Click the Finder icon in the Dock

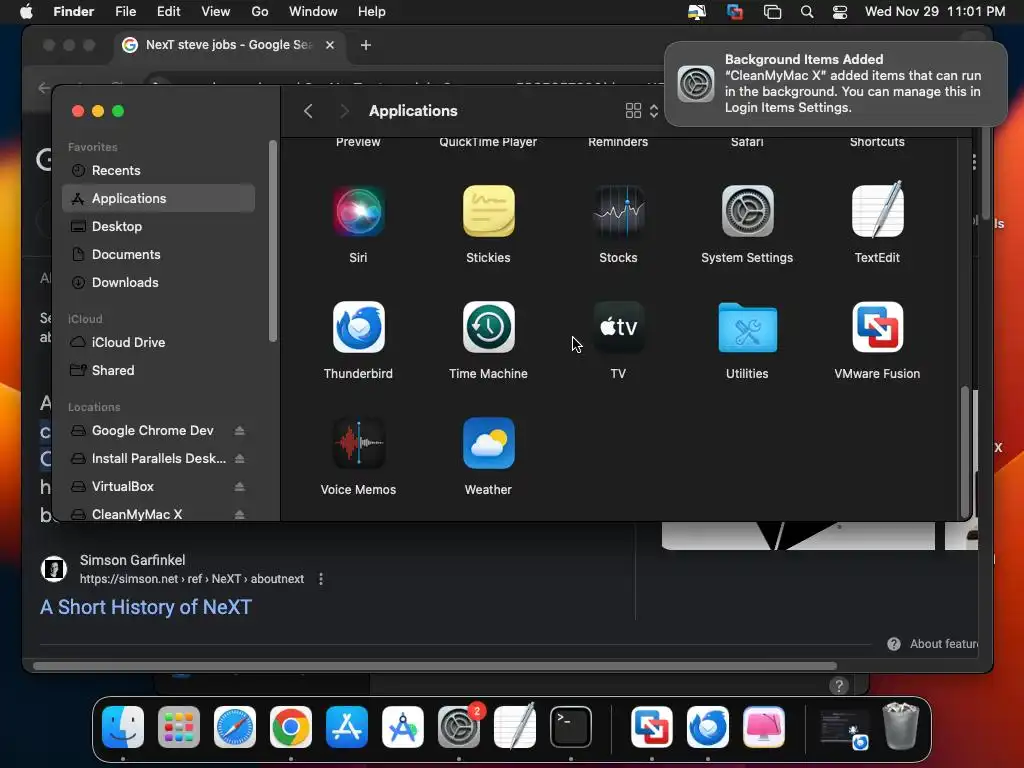123,727
